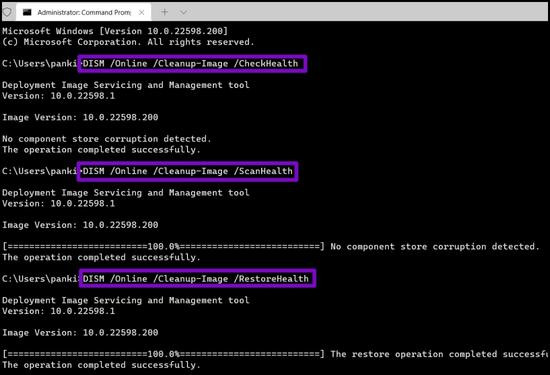
Task: Close the Command Prompt tab
Action: [x=141, y=13]
